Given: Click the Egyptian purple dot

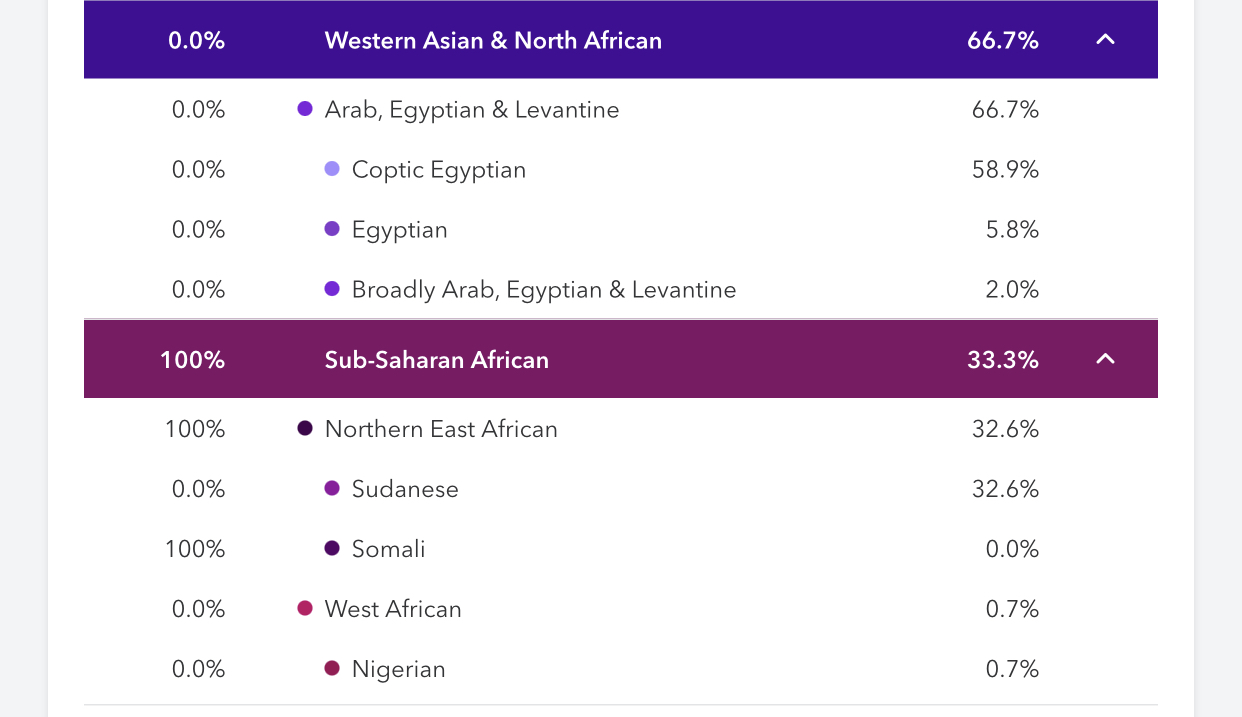Looking at the screenshot, I should pos(332,229).
